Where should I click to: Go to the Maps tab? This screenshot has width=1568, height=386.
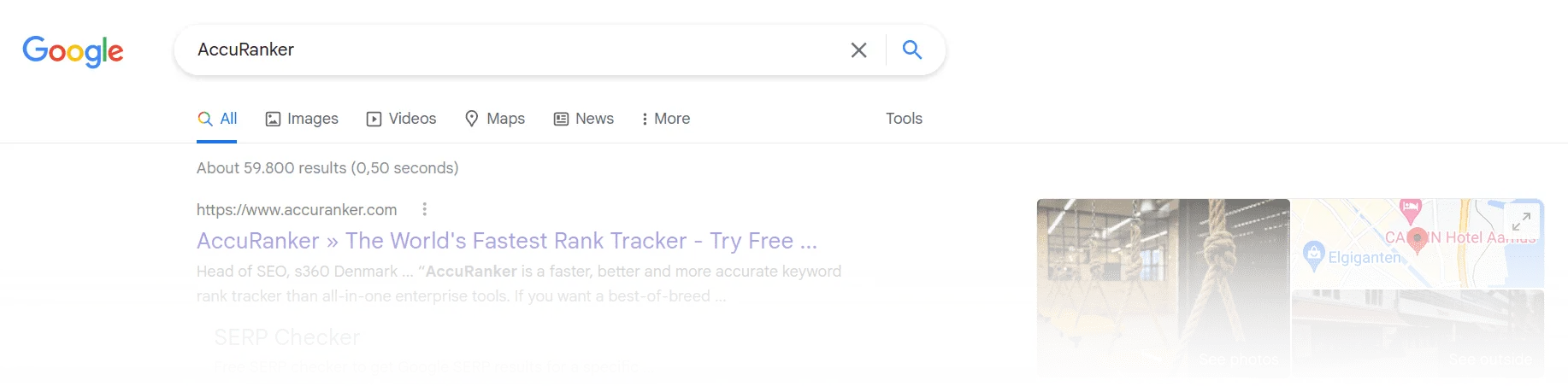[x=494, y=119]
